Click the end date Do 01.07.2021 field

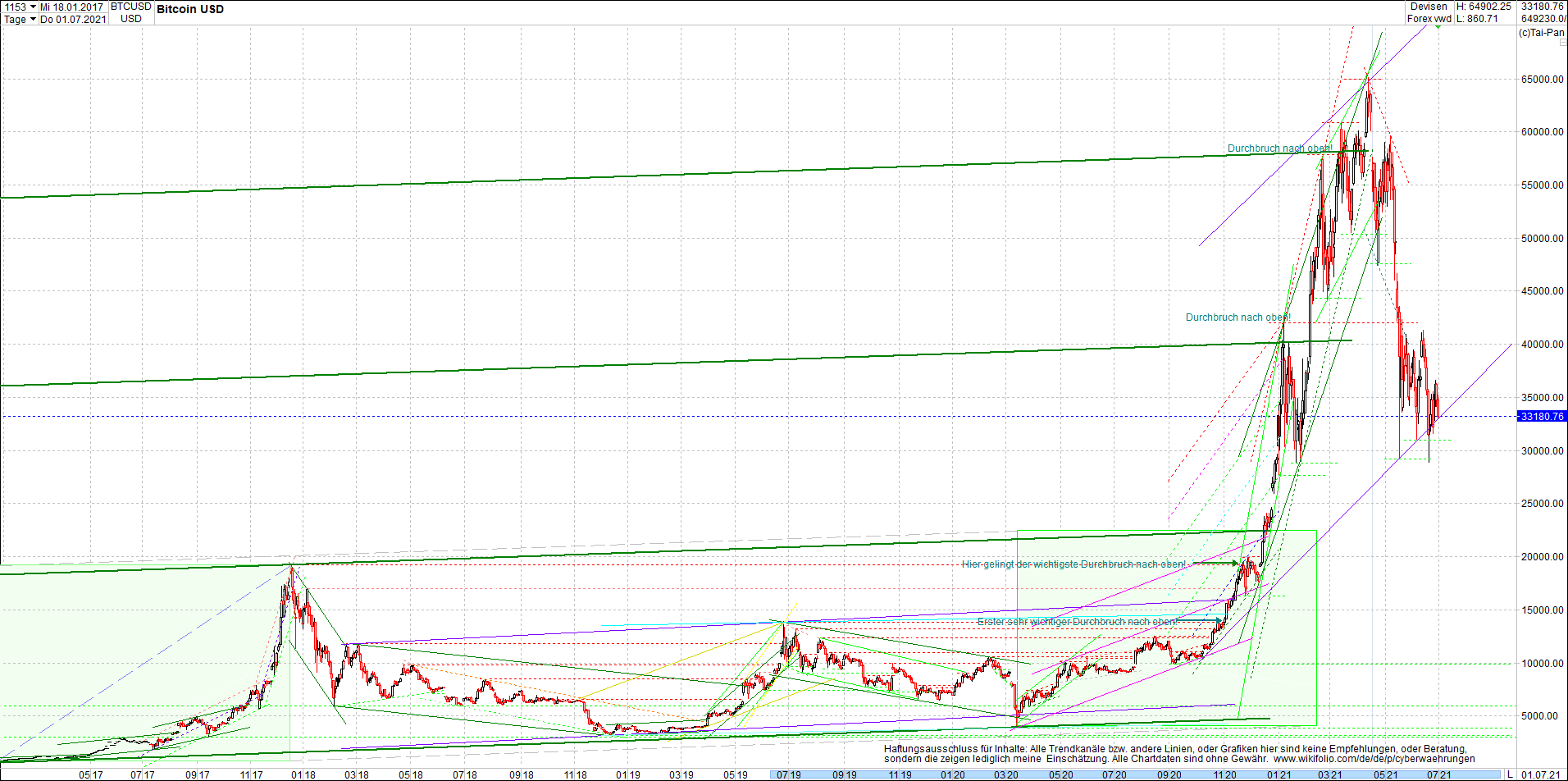tap(73, 19)
